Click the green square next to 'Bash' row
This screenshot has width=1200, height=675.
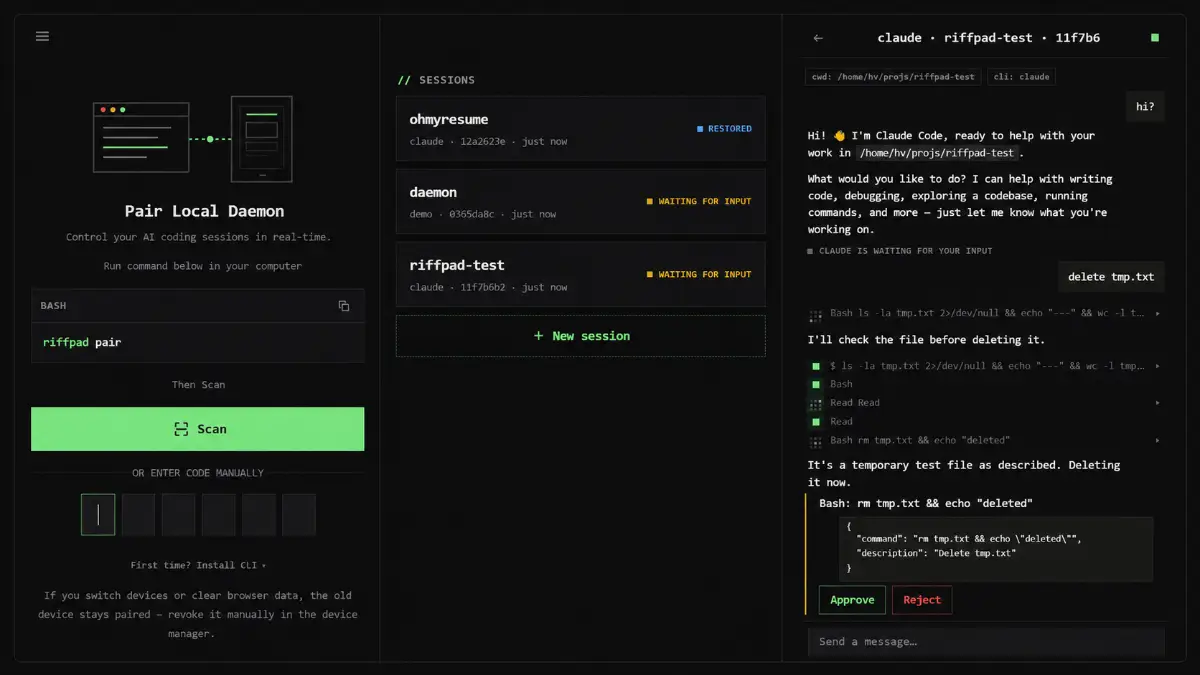(x=816, y=384)
